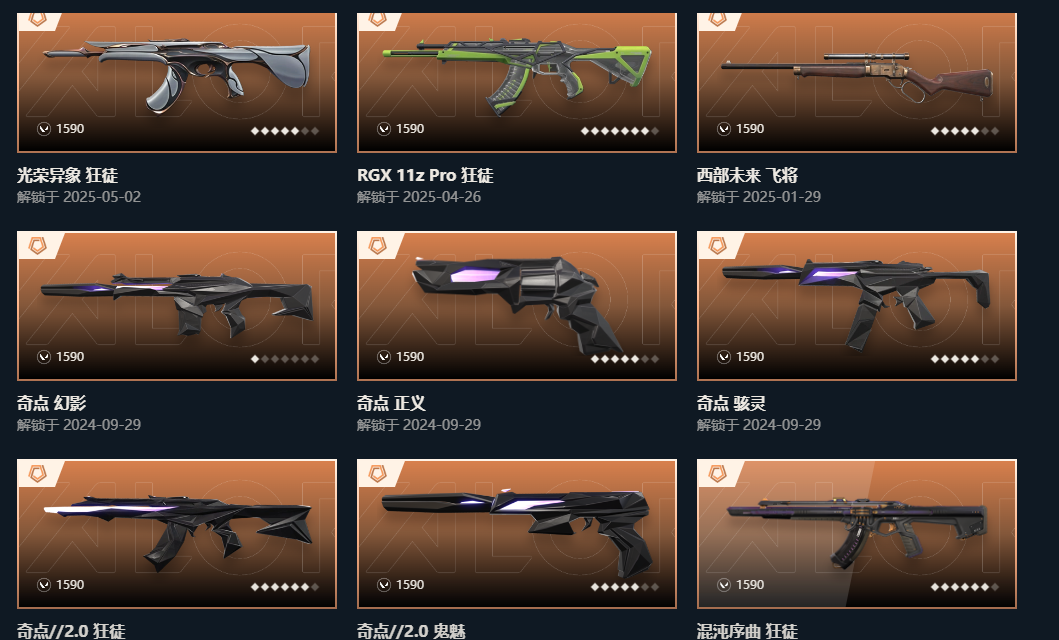Click the tier badge on 奇点 正义 card
The width and height of the screenshot is (1059, 640).
(378, 245)
